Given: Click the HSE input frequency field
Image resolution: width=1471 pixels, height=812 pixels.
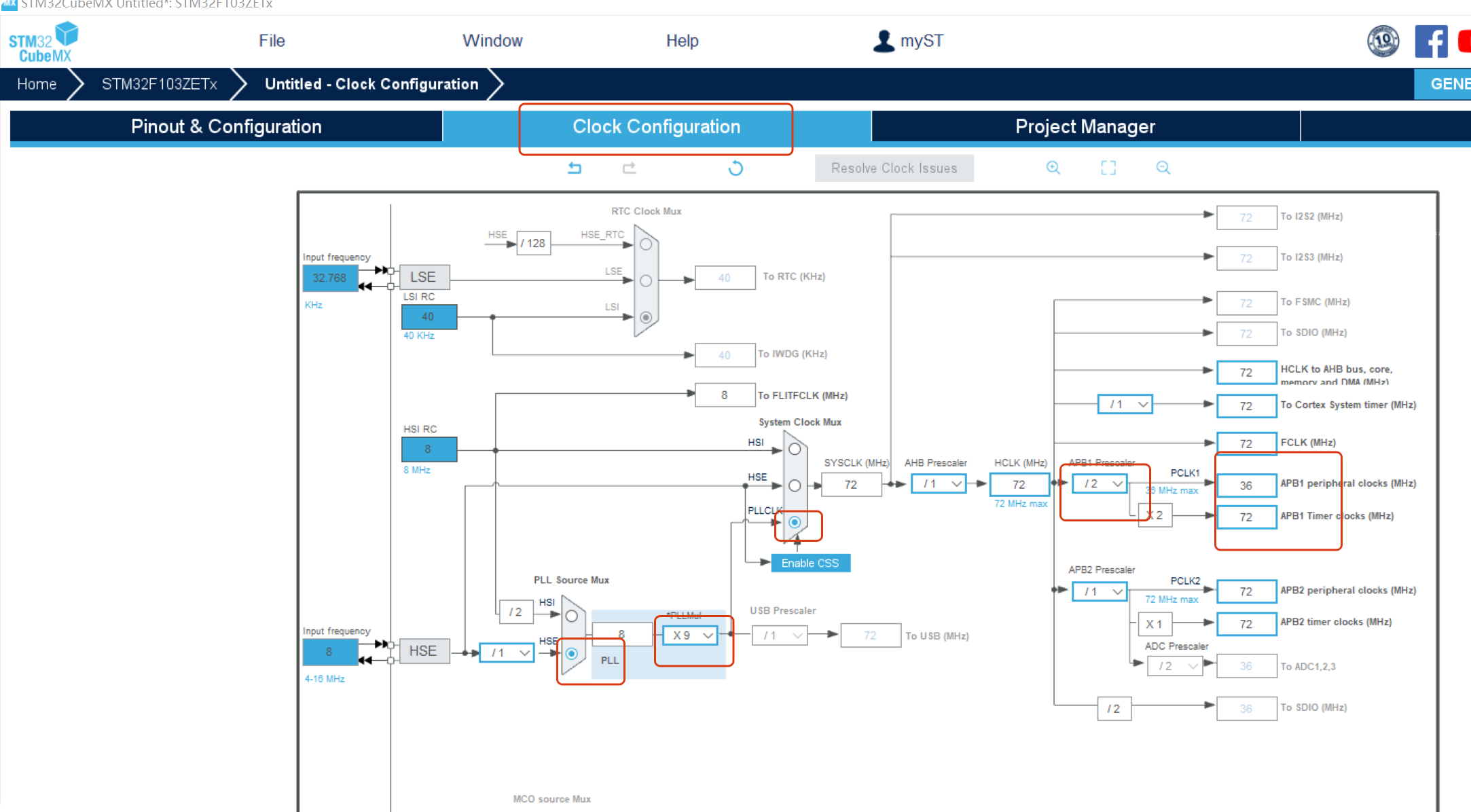Looking at the screenshot, I should (x=329, y=652).
